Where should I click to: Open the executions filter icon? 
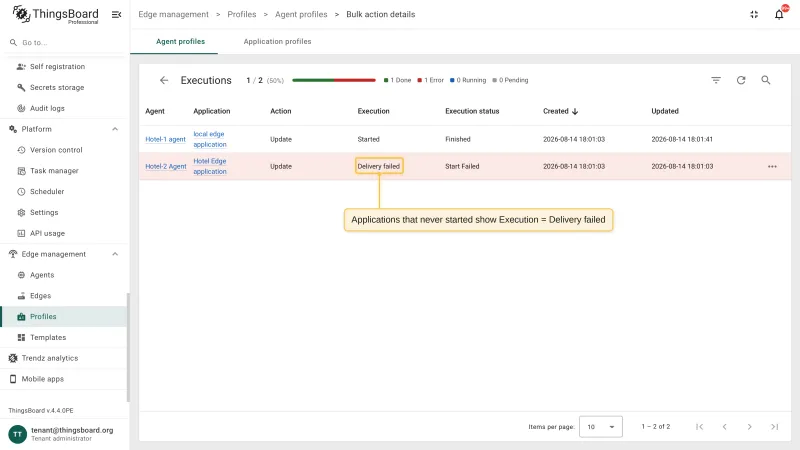(x=716, y=80)
